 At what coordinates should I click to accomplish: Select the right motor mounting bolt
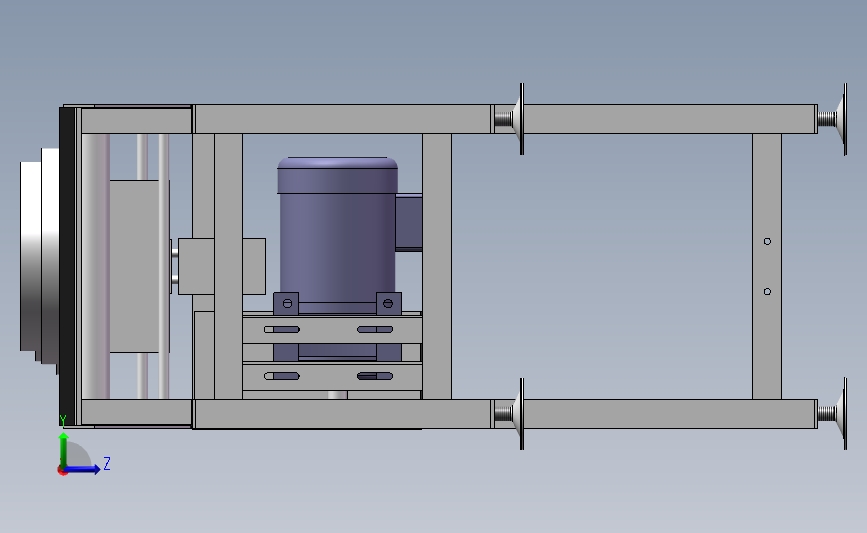point(388,304)
